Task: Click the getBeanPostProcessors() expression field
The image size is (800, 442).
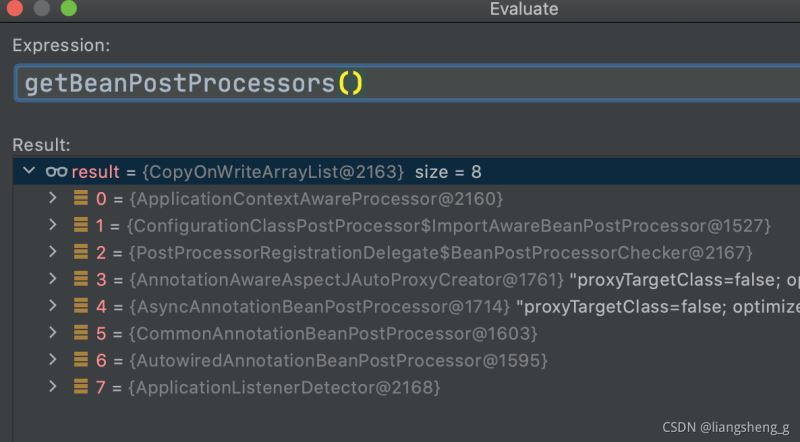Action: click(400, 82)
